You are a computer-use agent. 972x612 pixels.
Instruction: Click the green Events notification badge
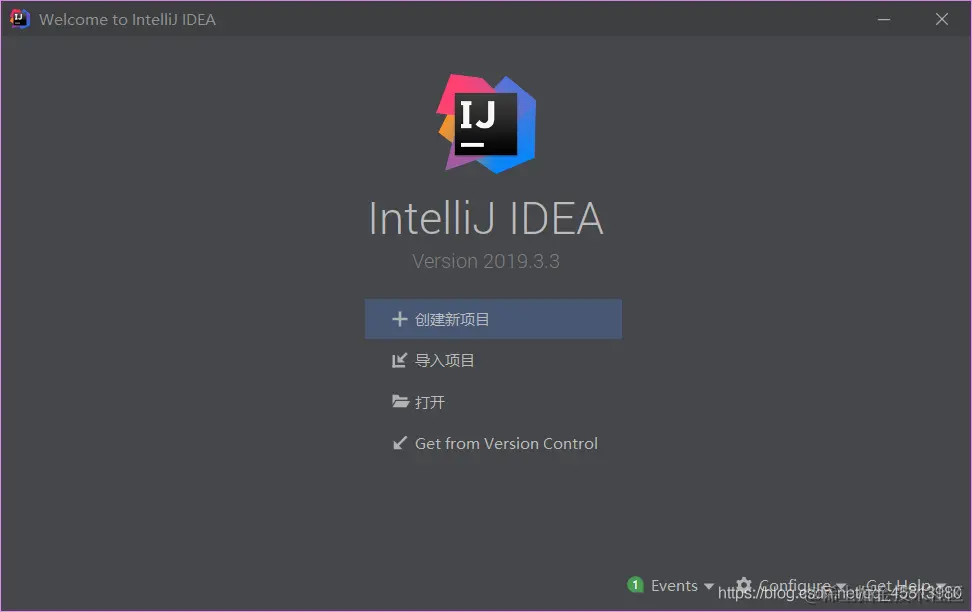635,585
